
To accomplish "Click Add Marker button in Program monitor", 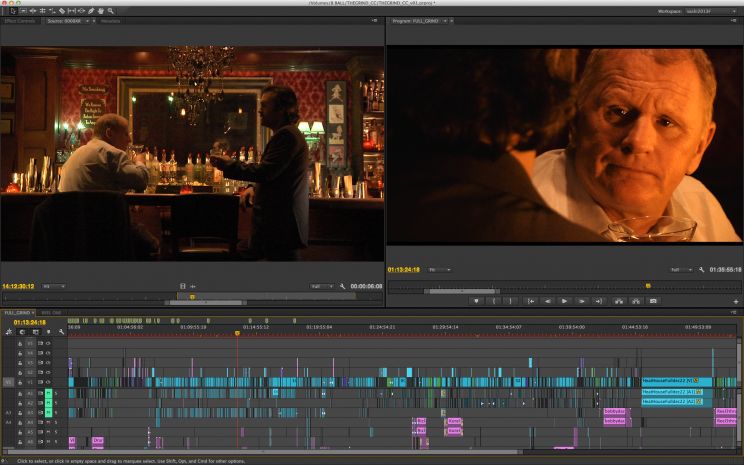I will pyautogui.click(x=477, y=300).
